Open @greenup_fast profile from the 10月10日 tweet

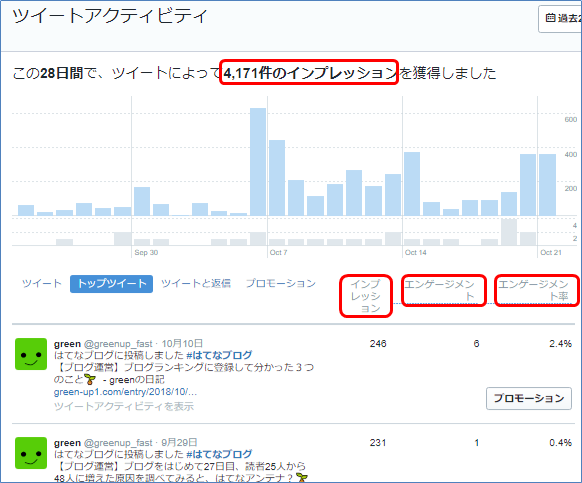point(118,343)
